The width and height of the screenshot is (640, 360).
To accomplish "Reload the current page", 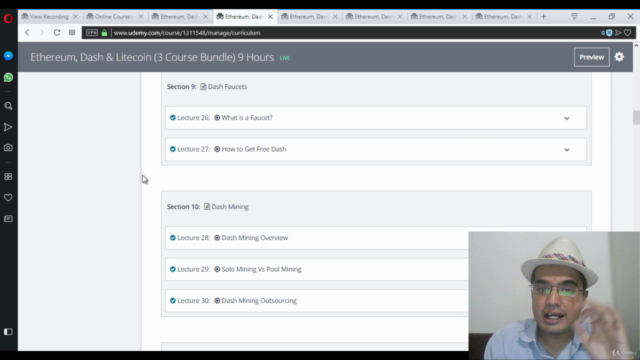I will point(57,33).
